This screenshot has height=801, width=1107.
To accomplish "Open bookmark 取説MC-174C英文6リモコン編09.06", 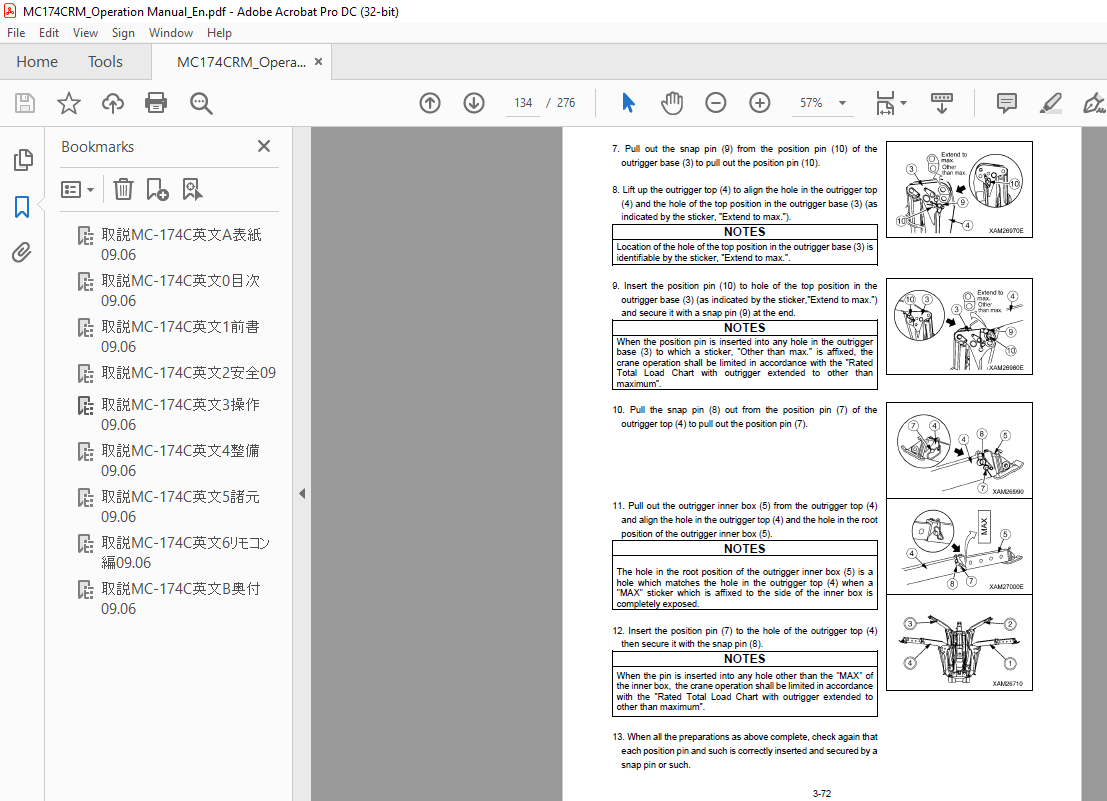I will pyautogui.click(x=185, y=552).
